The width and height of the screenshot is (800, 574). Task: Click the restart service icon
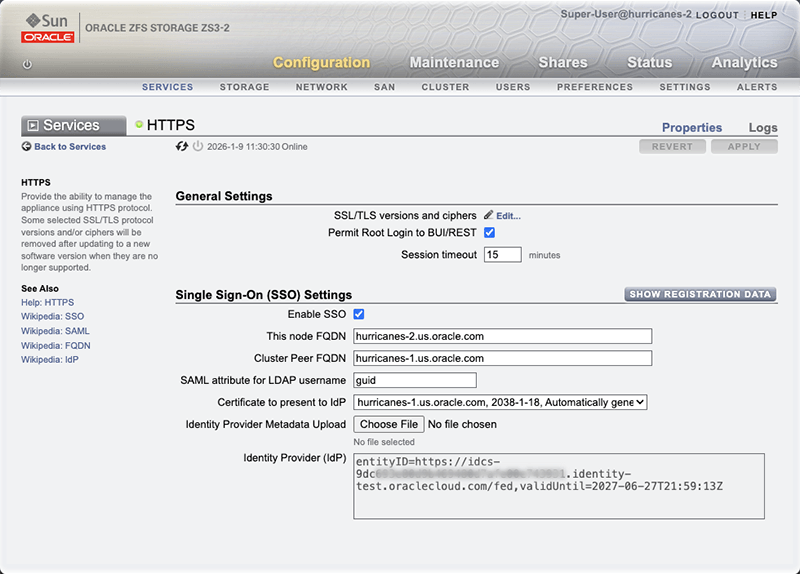(x=182, y=146)
